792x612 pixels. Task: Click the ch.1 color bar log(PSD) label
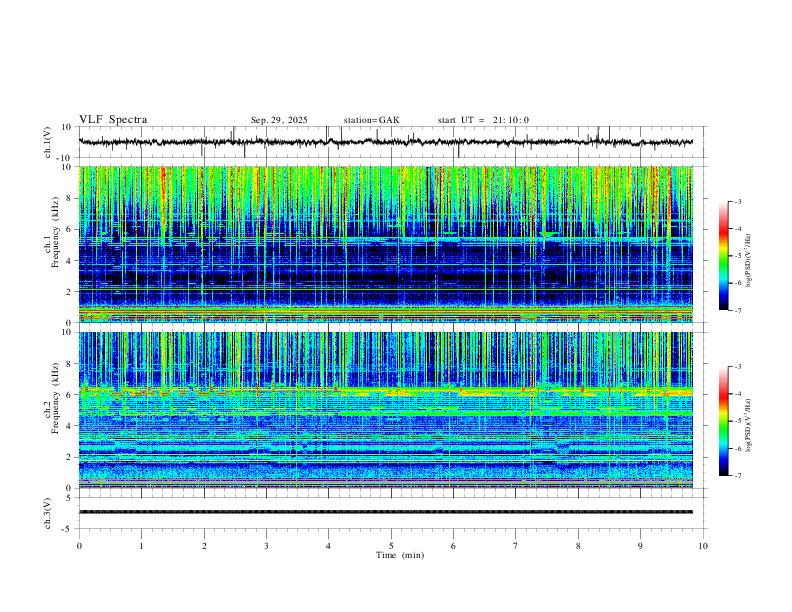[749, 260]
